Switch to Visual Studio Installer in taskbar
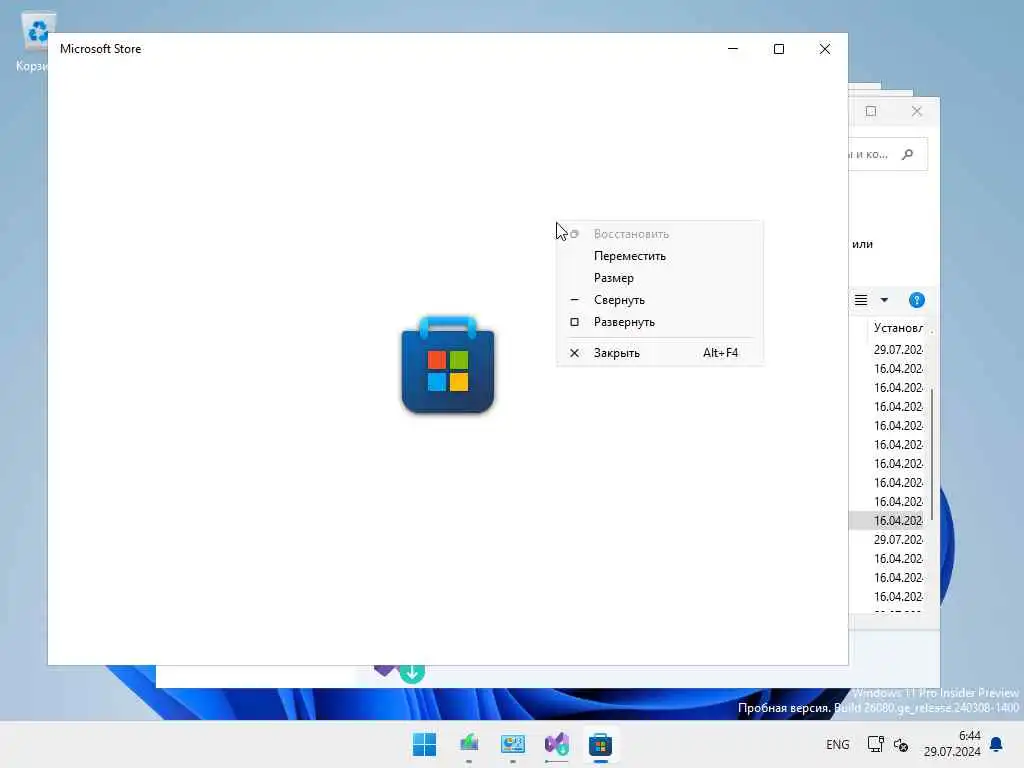This screenshot has height=768, width=1024. pyautogui.click(x=556, y=744)
